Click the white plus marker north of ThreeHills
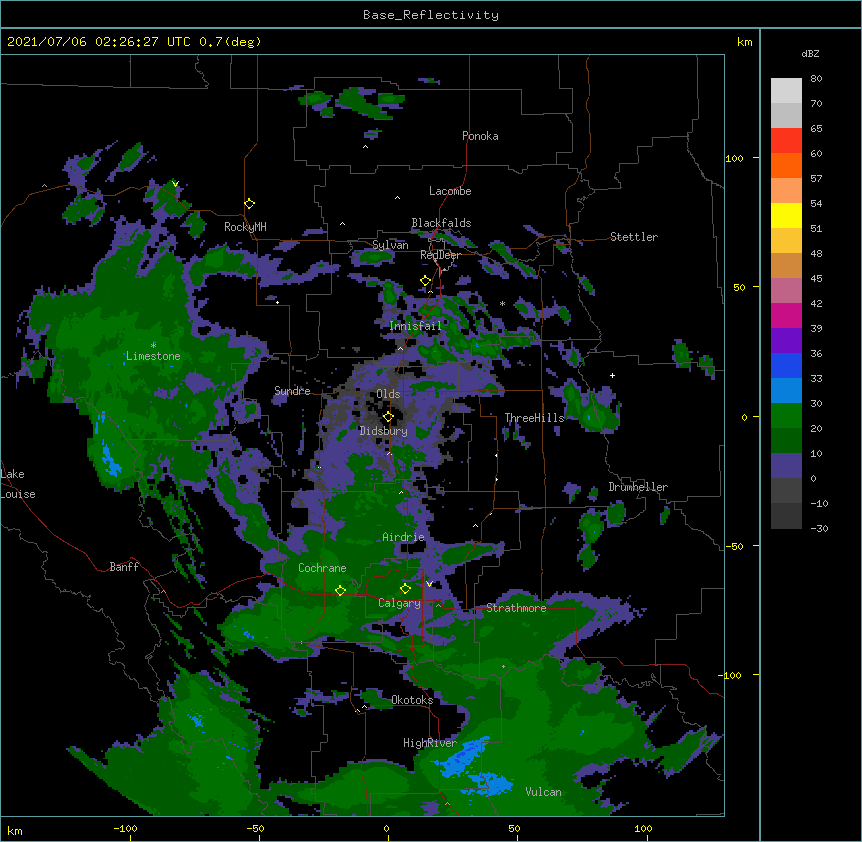Image resolution: width=862 pixels, height=842 pixels. point(612,375)
